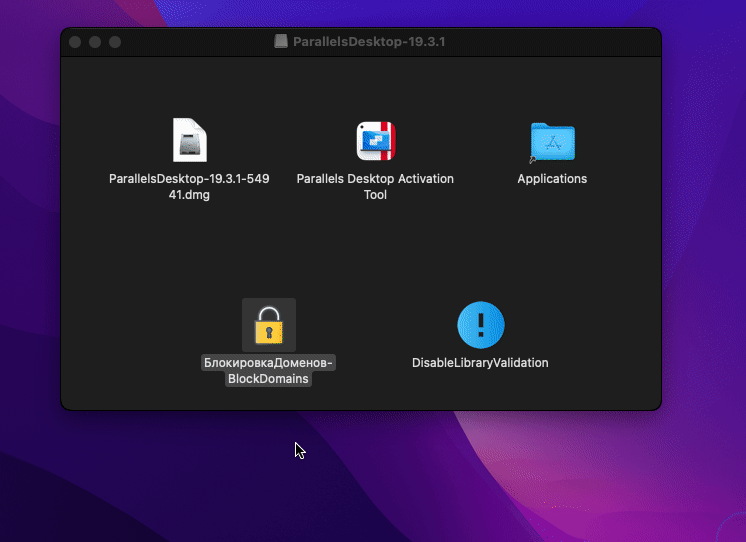Click the Parallels Desktop Activation Tool name label

(375, 187)
